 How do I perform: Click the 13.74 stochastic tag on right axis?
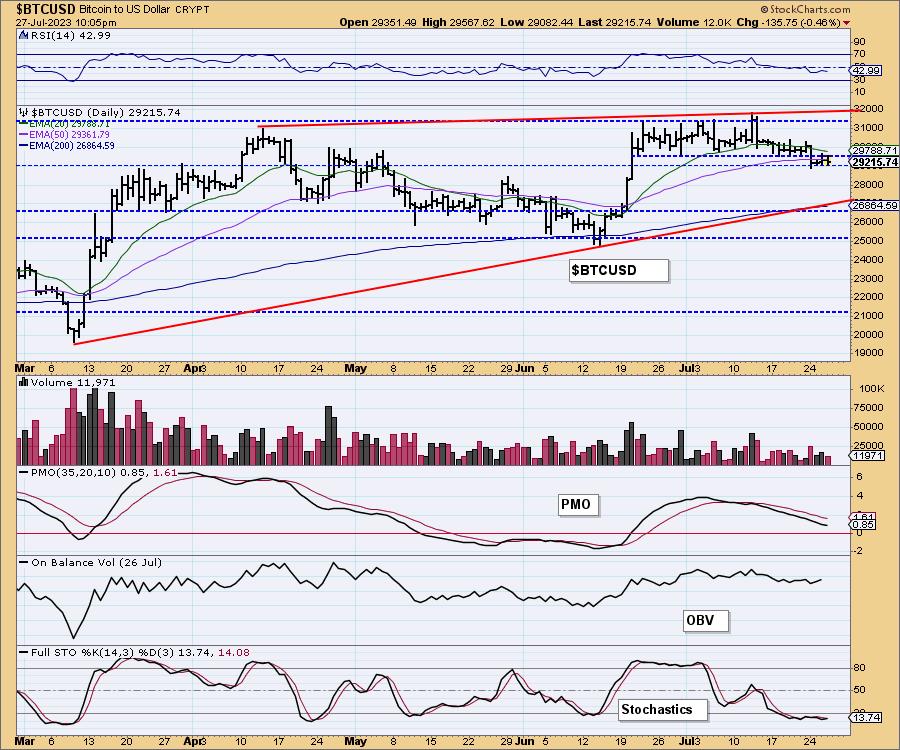(x=866, y=717)
